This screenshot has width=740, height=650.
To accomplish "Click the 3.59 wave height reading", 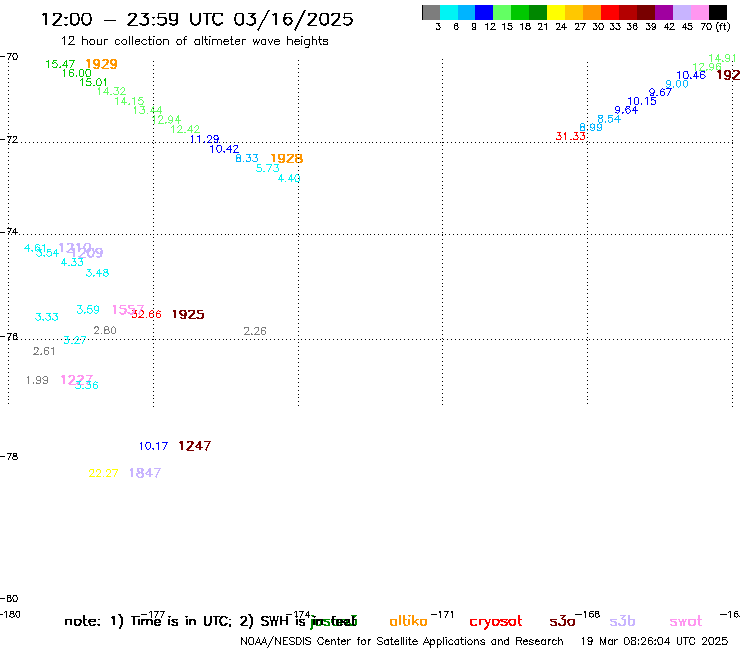I will (x=88, y=310).
